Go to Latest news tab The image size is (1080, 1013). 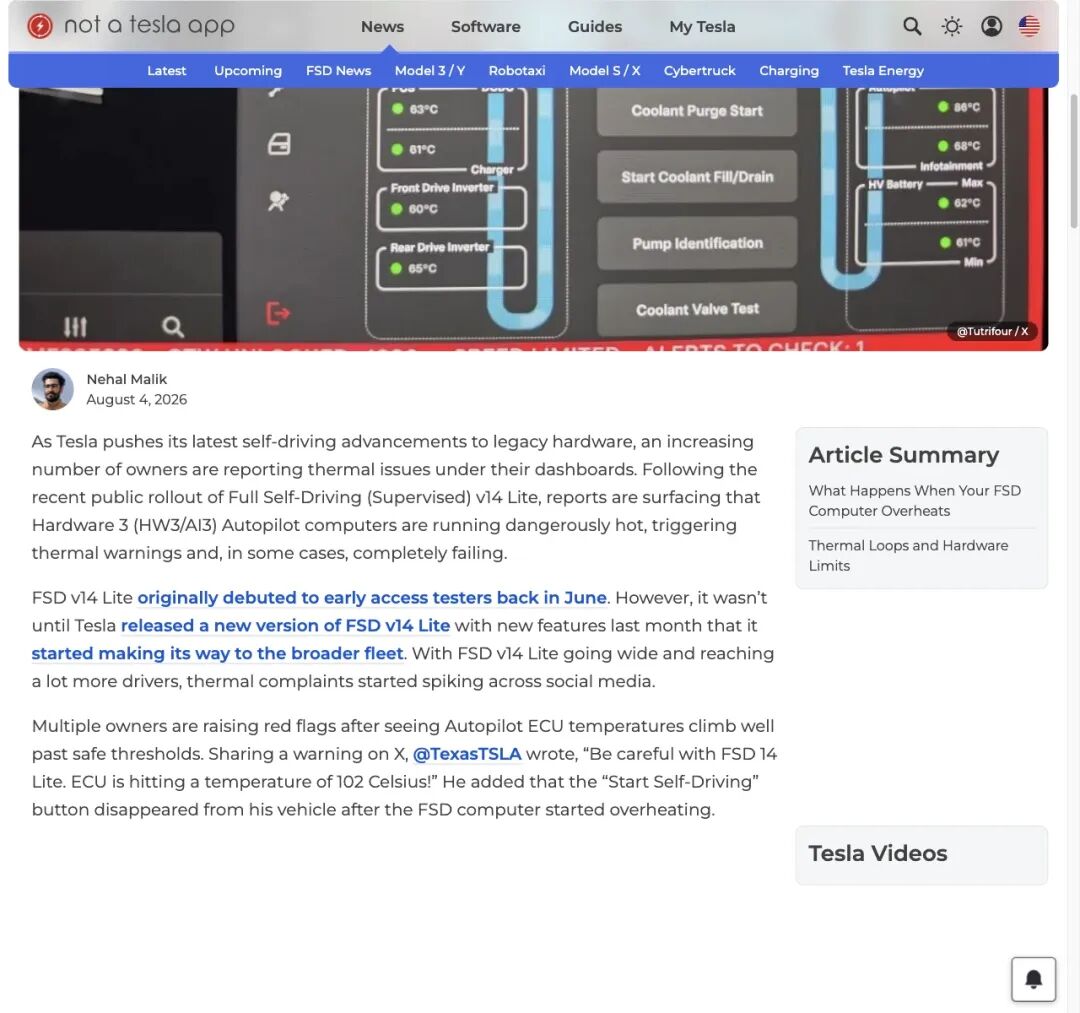click(167, 70)
